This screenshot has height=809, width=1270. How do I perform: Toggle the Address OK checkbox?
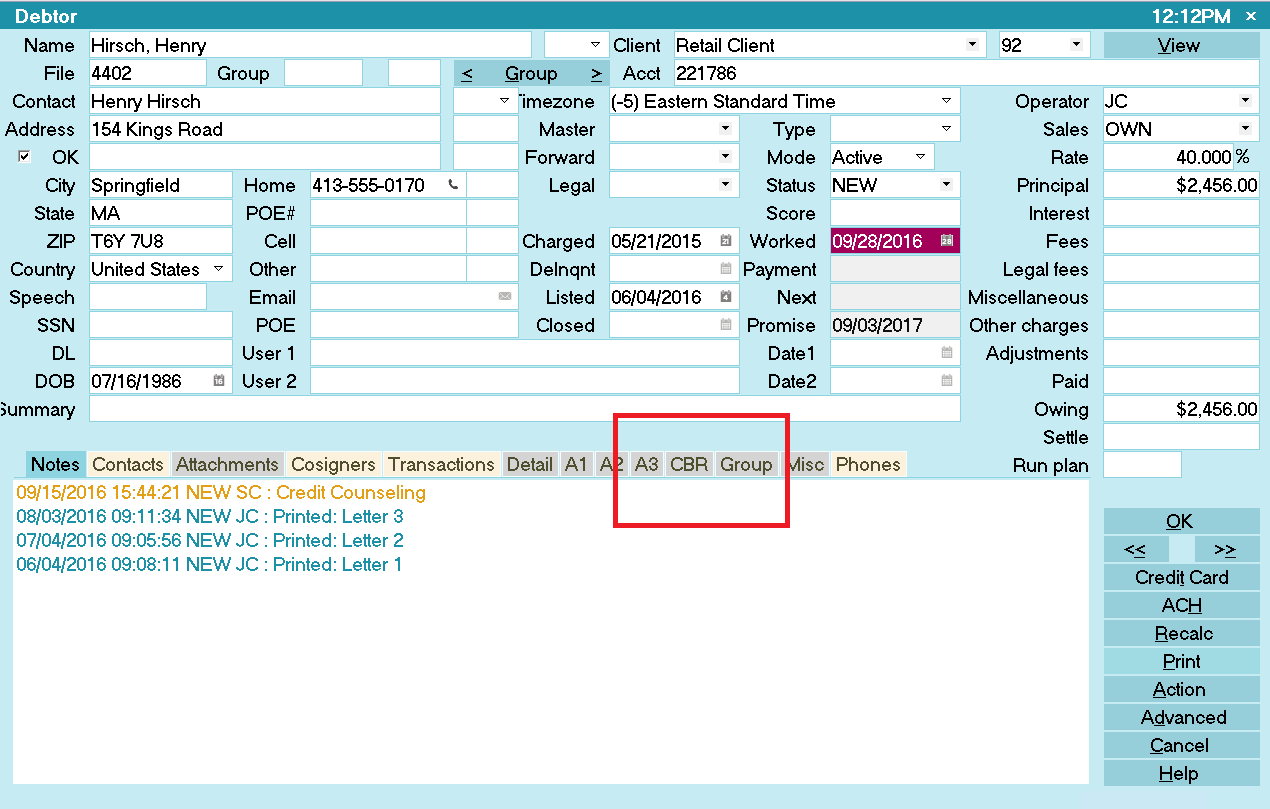(25, 157)
